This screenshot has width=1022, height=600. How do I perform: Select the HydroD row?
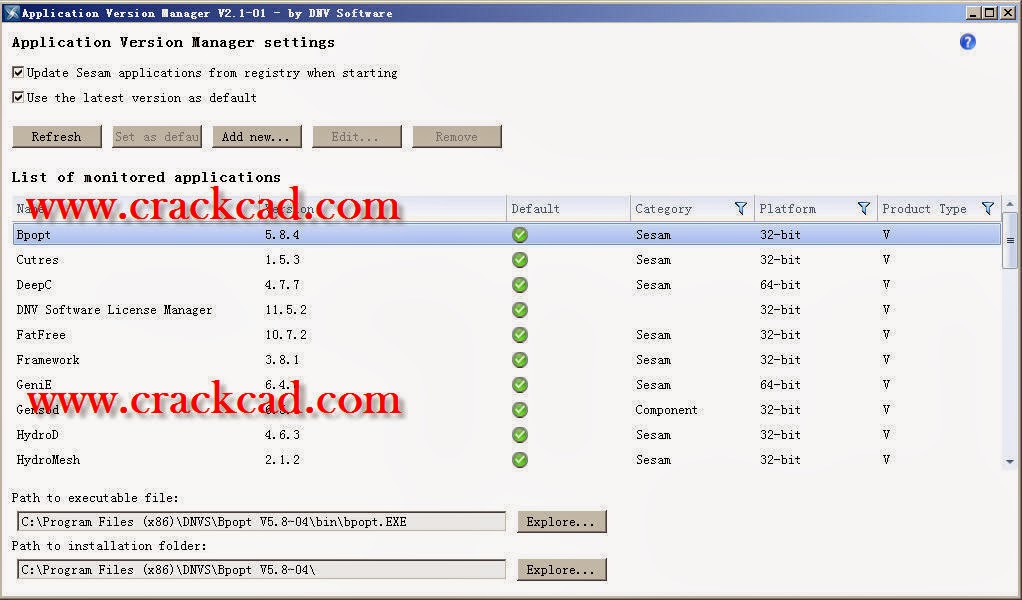tap(506, 435)
